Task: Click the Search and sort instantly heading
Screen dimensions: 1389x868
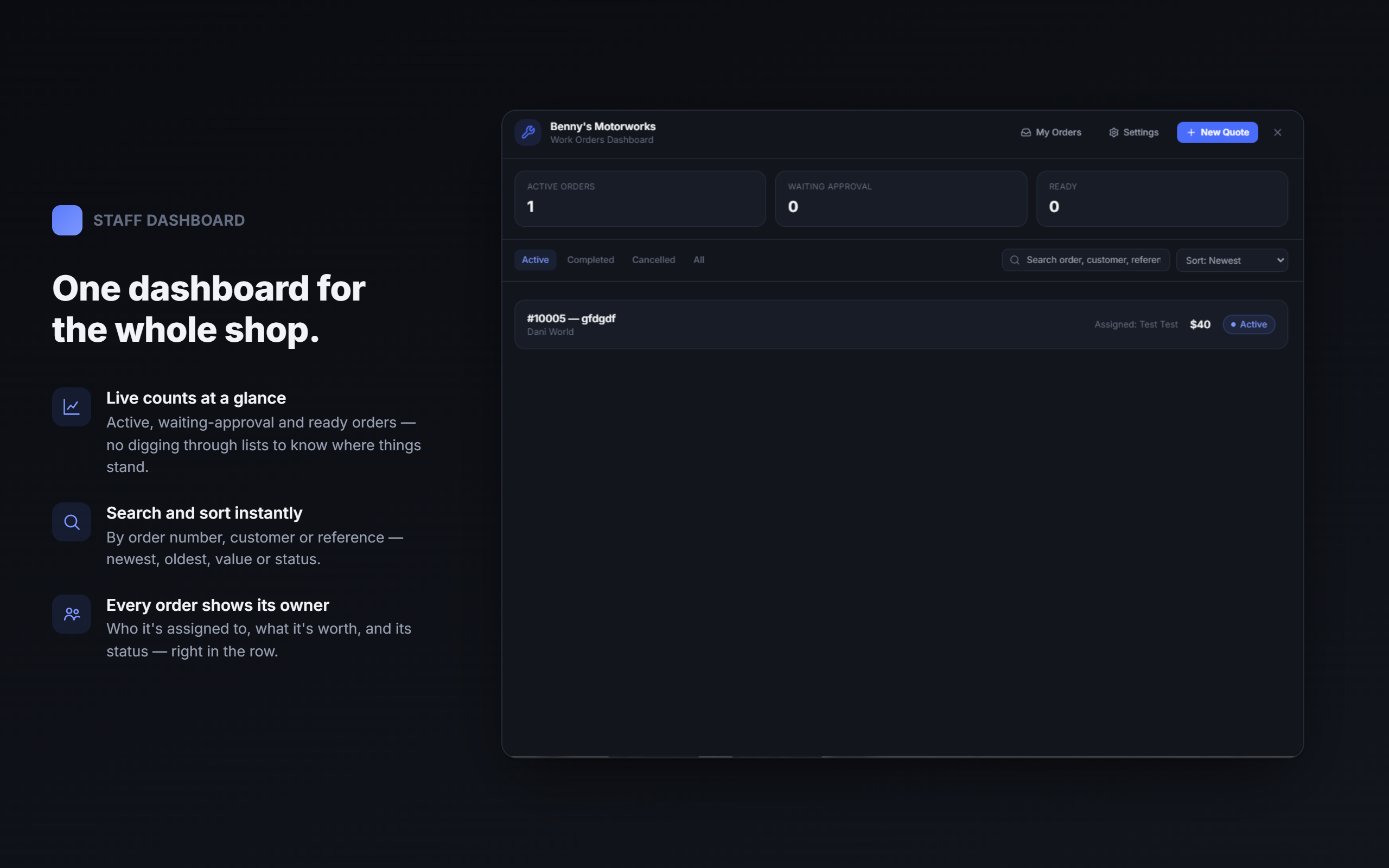Action: click(x=204, y=513)
